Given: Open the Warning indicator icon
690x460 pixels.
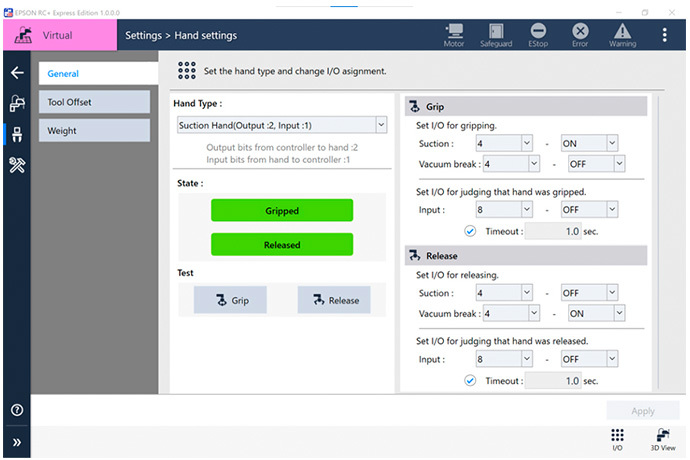Looking at the screenshot, I should point(622,34).
